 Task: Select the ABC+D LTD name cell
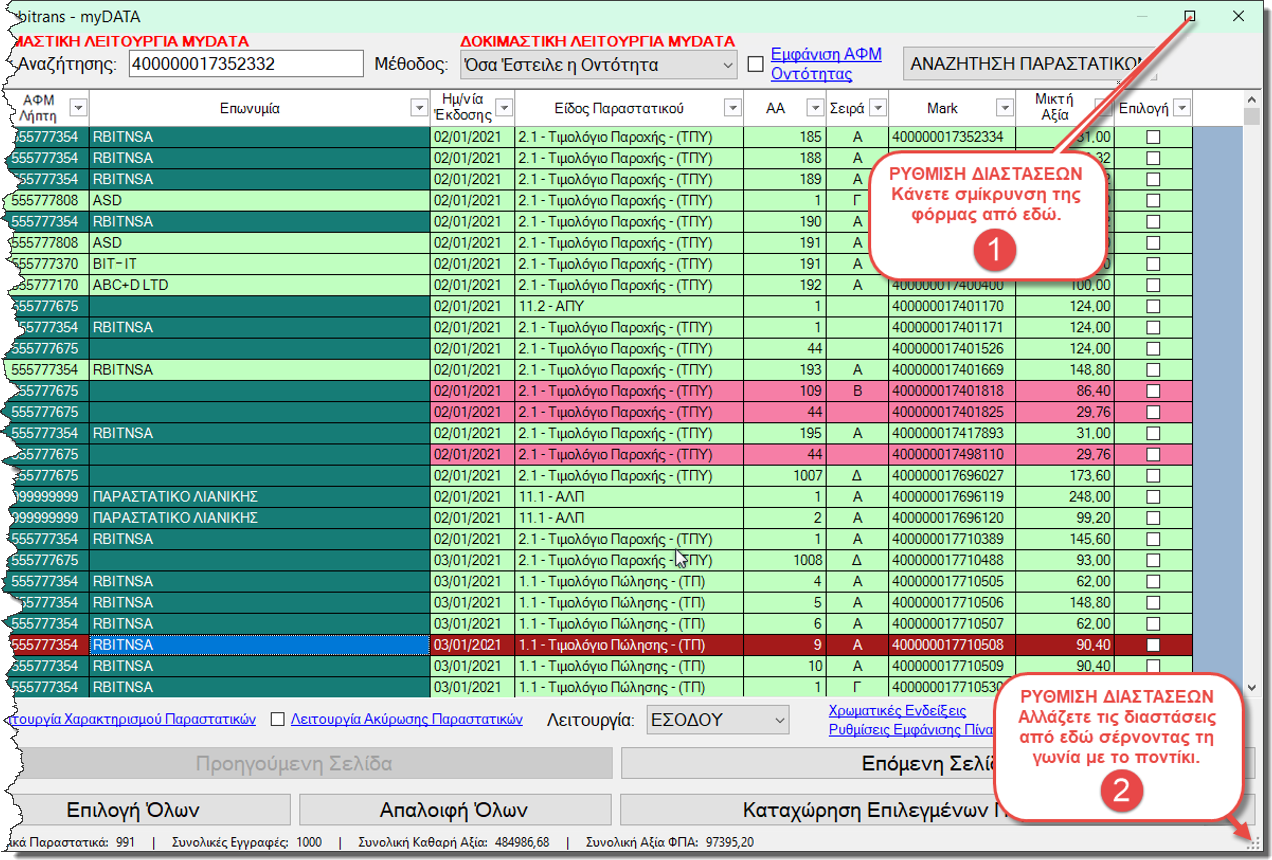click(x=259, y=285)
